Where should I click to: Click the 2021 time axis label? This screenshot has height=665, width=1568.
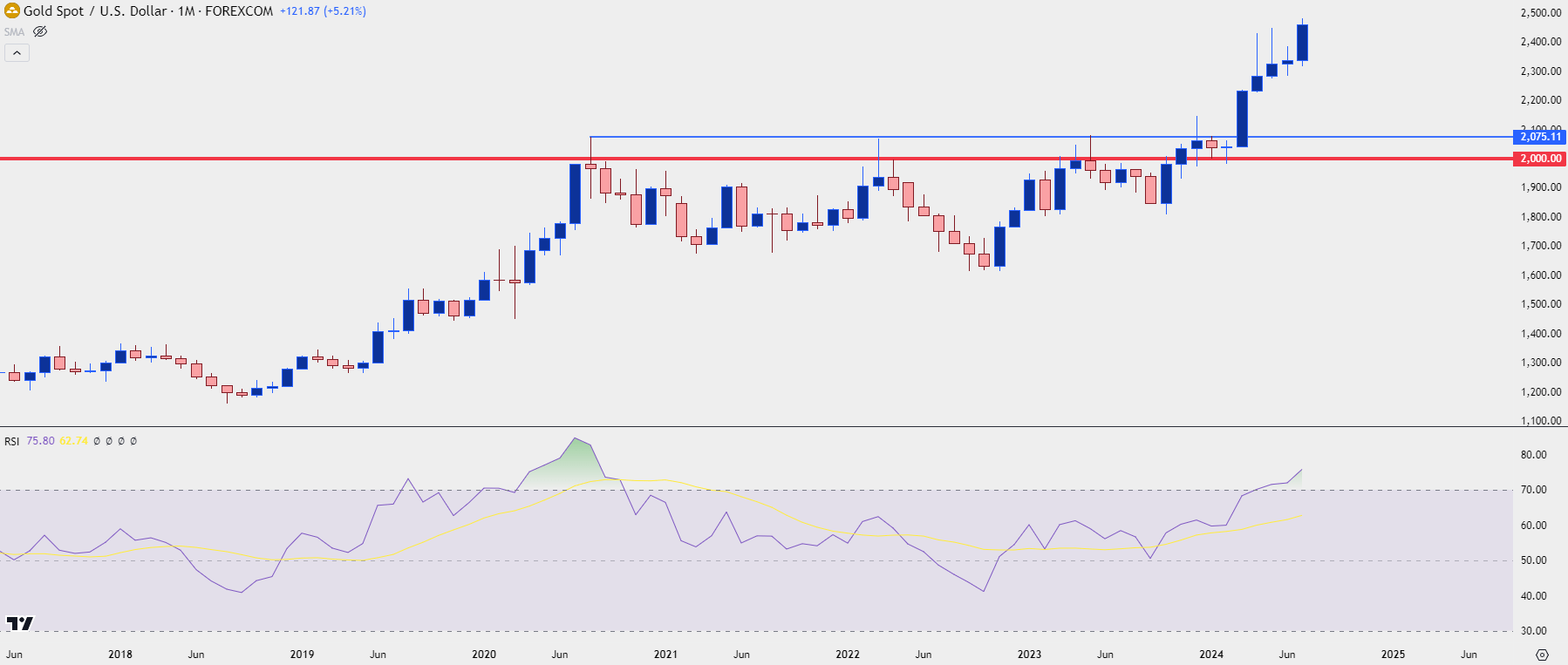coord(665,655)
